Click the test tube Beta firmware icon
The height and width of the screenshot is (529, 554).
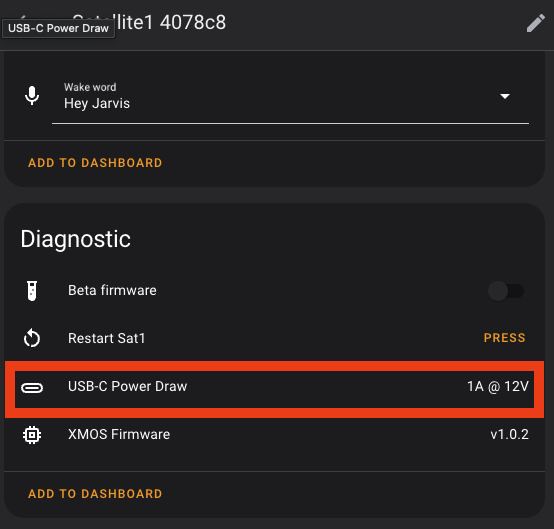[x=32, y=291]
